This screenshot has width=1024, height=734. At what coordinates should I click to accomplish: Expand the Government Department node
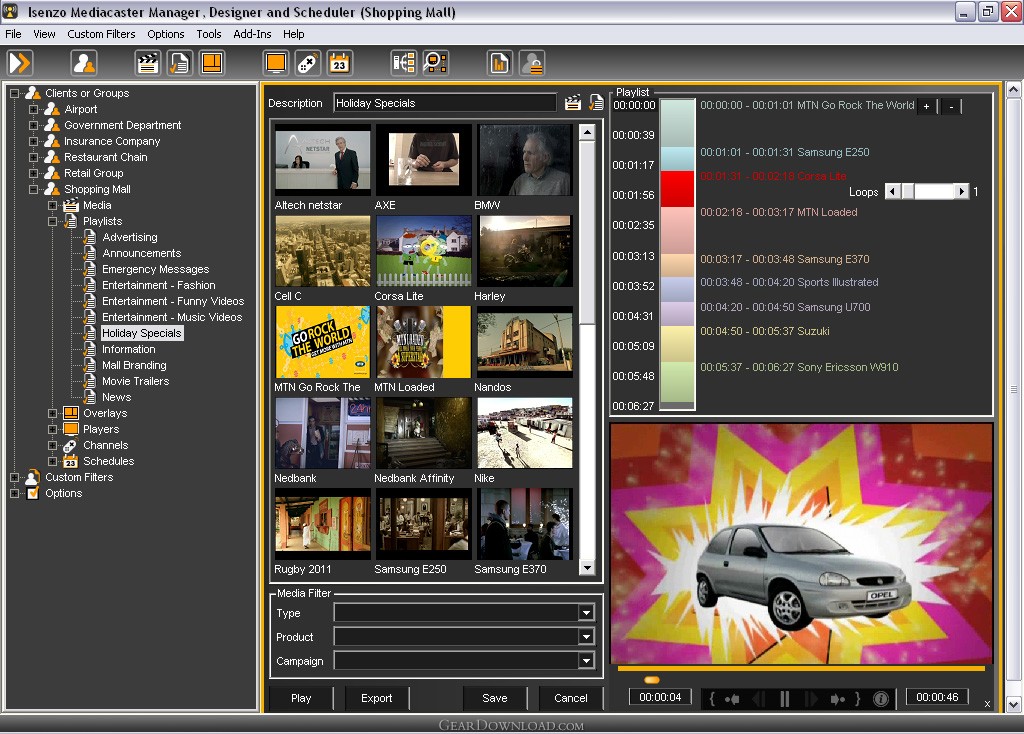(x=33, y=125)
